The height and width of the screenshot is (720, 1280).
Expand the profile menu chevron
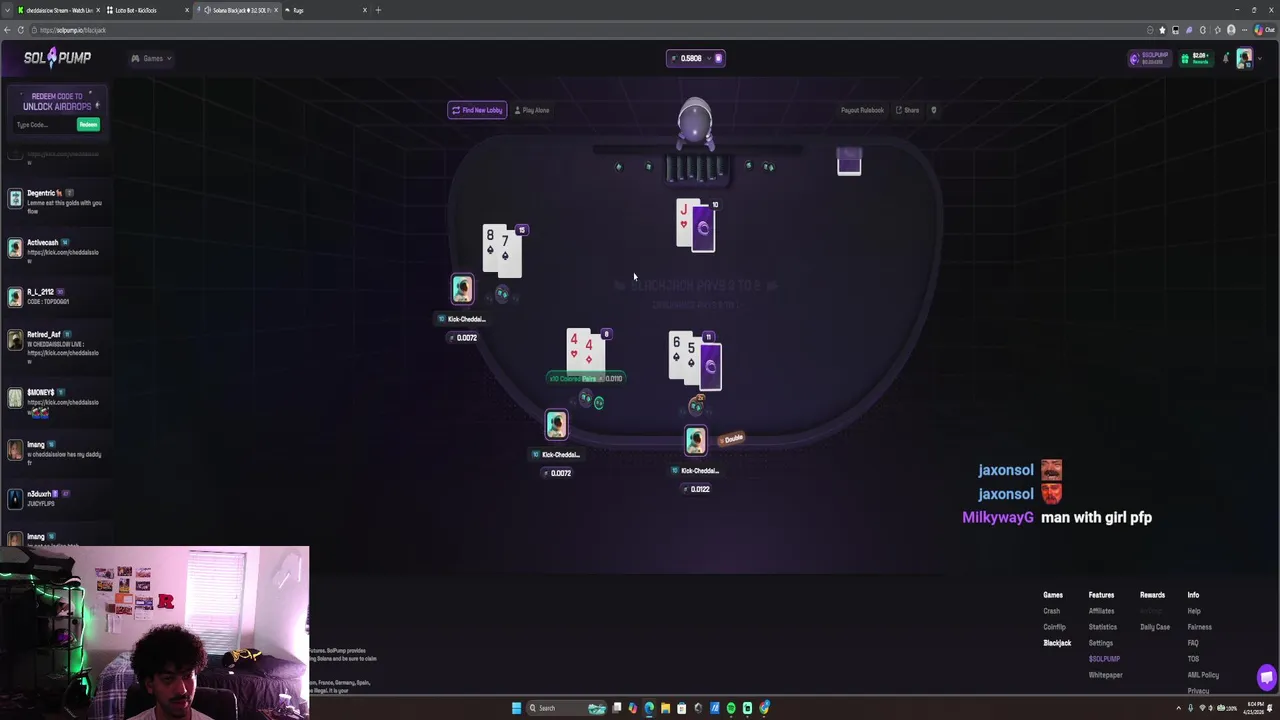(x=1258, y=58)
